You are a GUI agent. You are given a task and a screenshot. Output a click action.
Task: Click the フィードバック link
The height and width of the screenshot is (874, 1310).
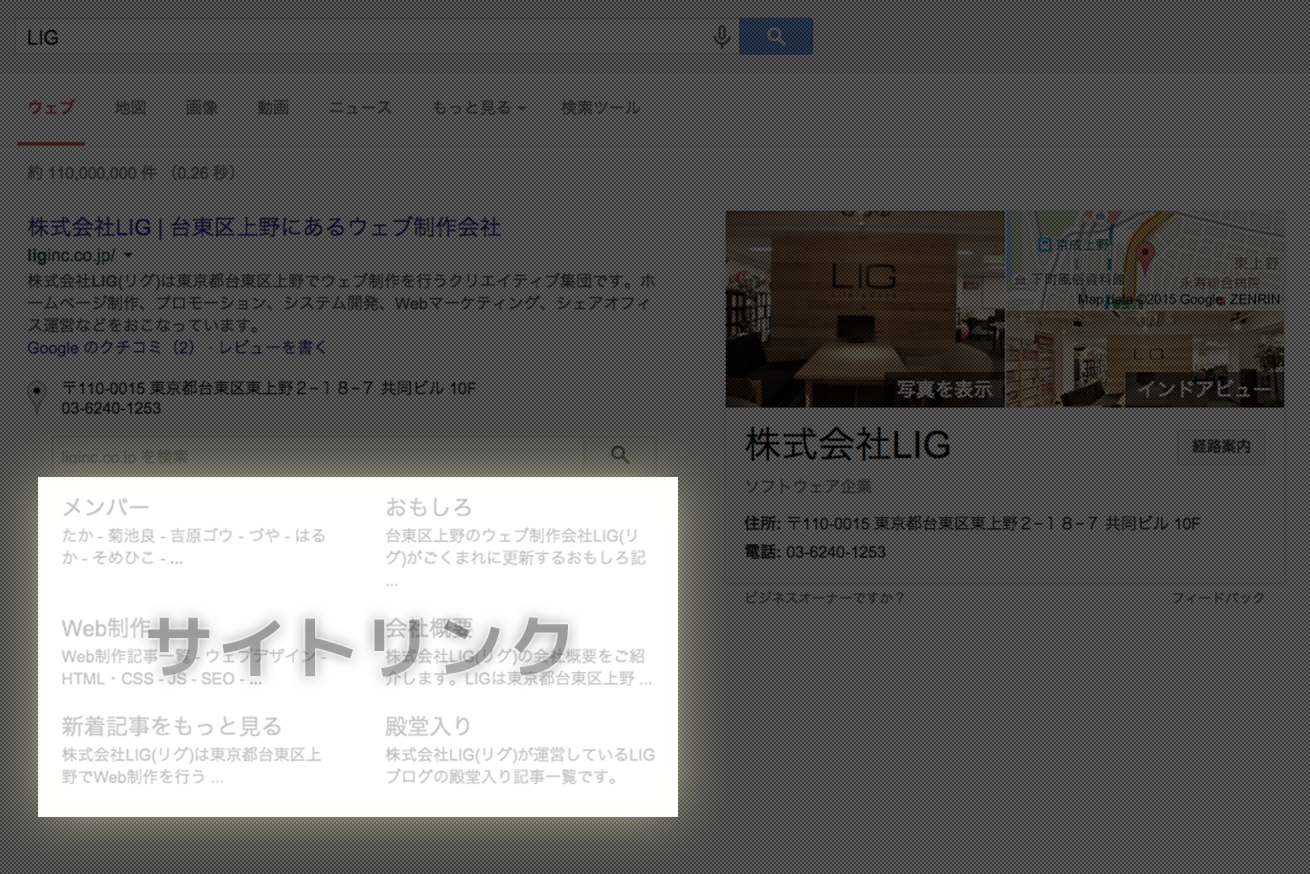[x=1218, y=598]
